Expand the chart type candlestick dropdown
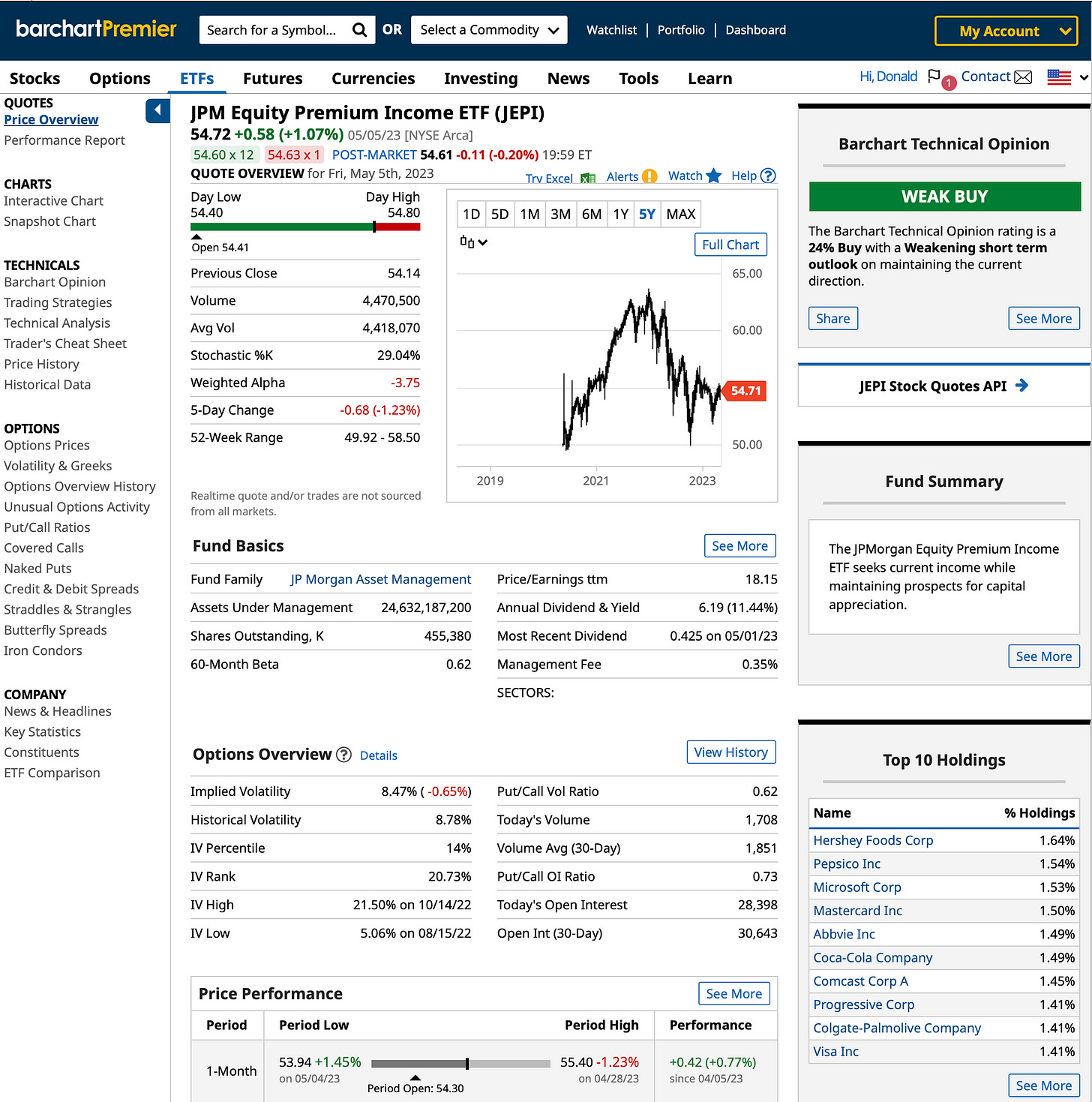This screenshot has width=1092, height=1102. click(472, 242)
